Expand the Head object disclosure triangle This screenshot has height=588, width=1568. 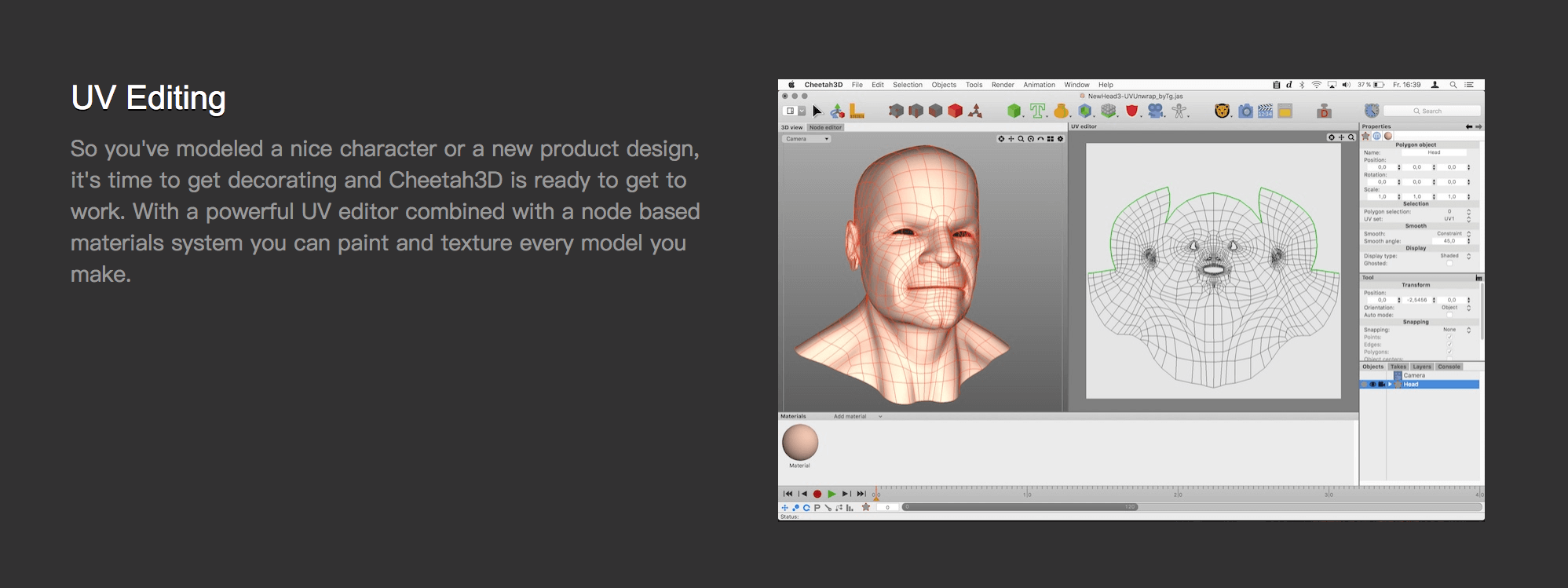1390,385
